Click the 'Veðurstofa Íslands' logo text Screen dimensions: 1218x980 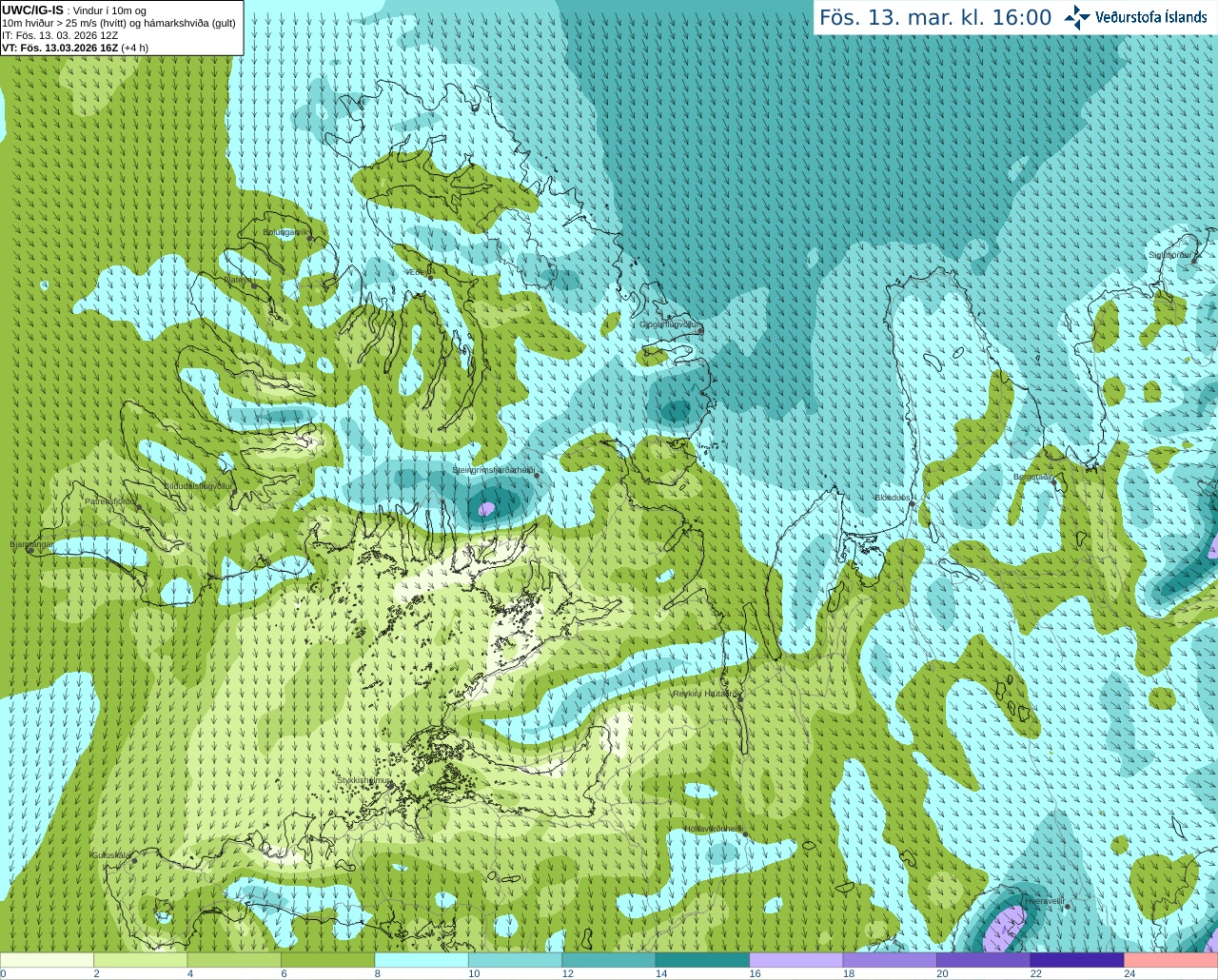[1150, 17]
